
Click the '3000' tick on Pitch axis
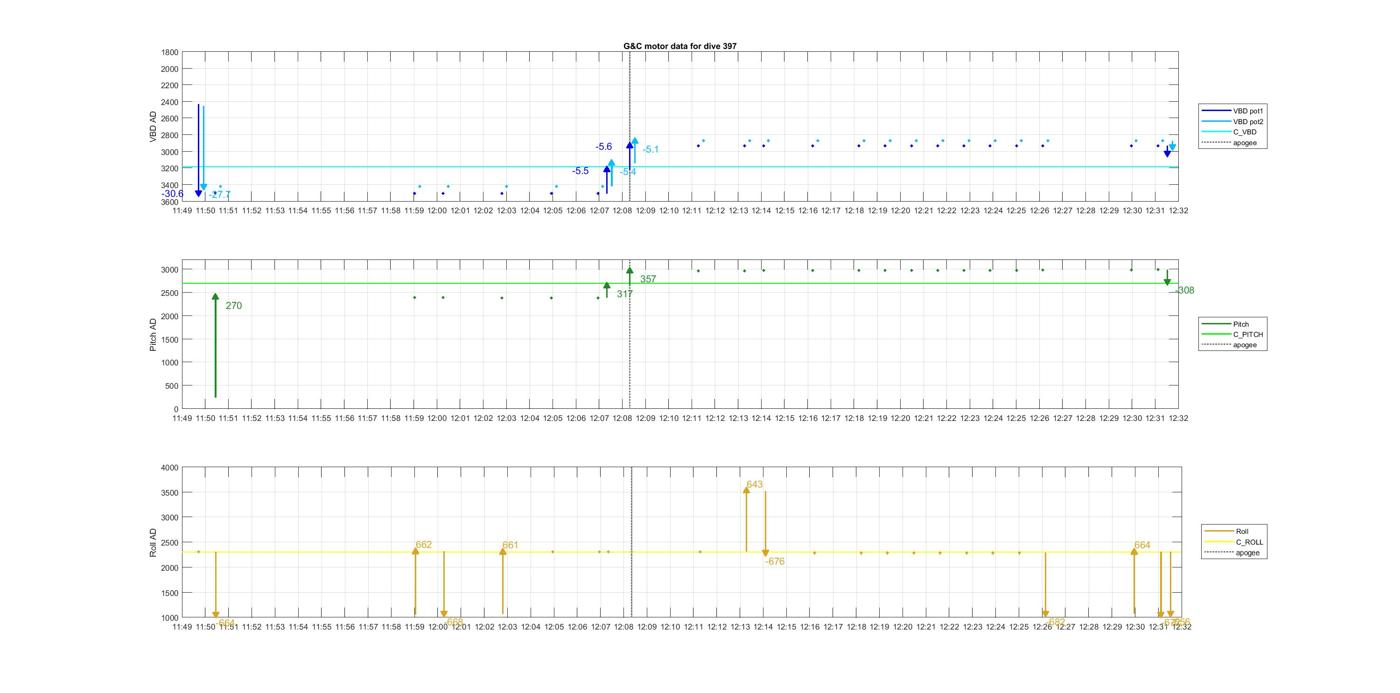[x=170, y=270]
